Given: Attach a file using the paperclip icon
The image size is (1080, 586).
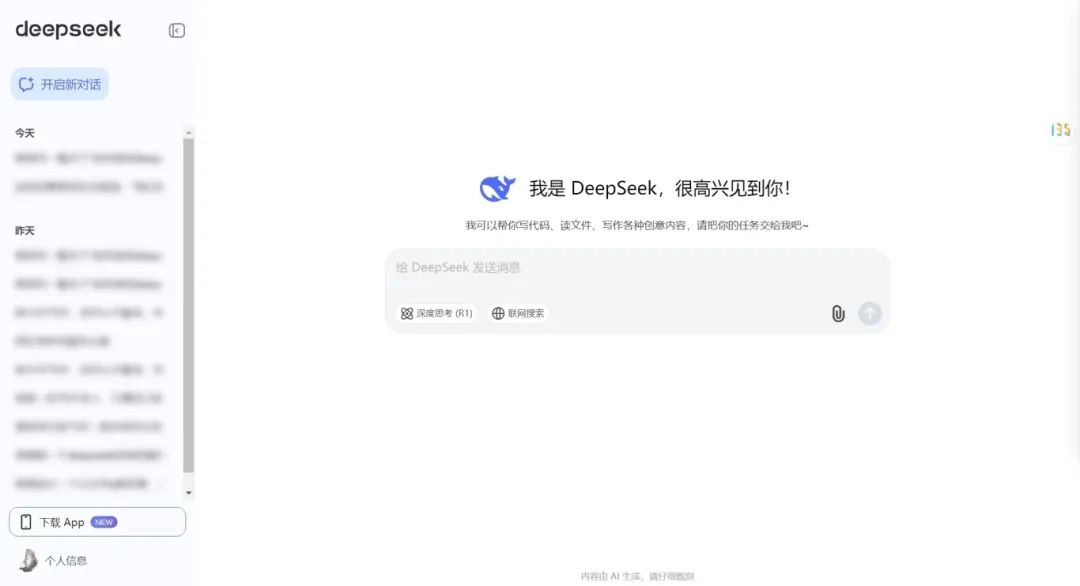Looking at the screenshot, I should click(x=838, y=313).
